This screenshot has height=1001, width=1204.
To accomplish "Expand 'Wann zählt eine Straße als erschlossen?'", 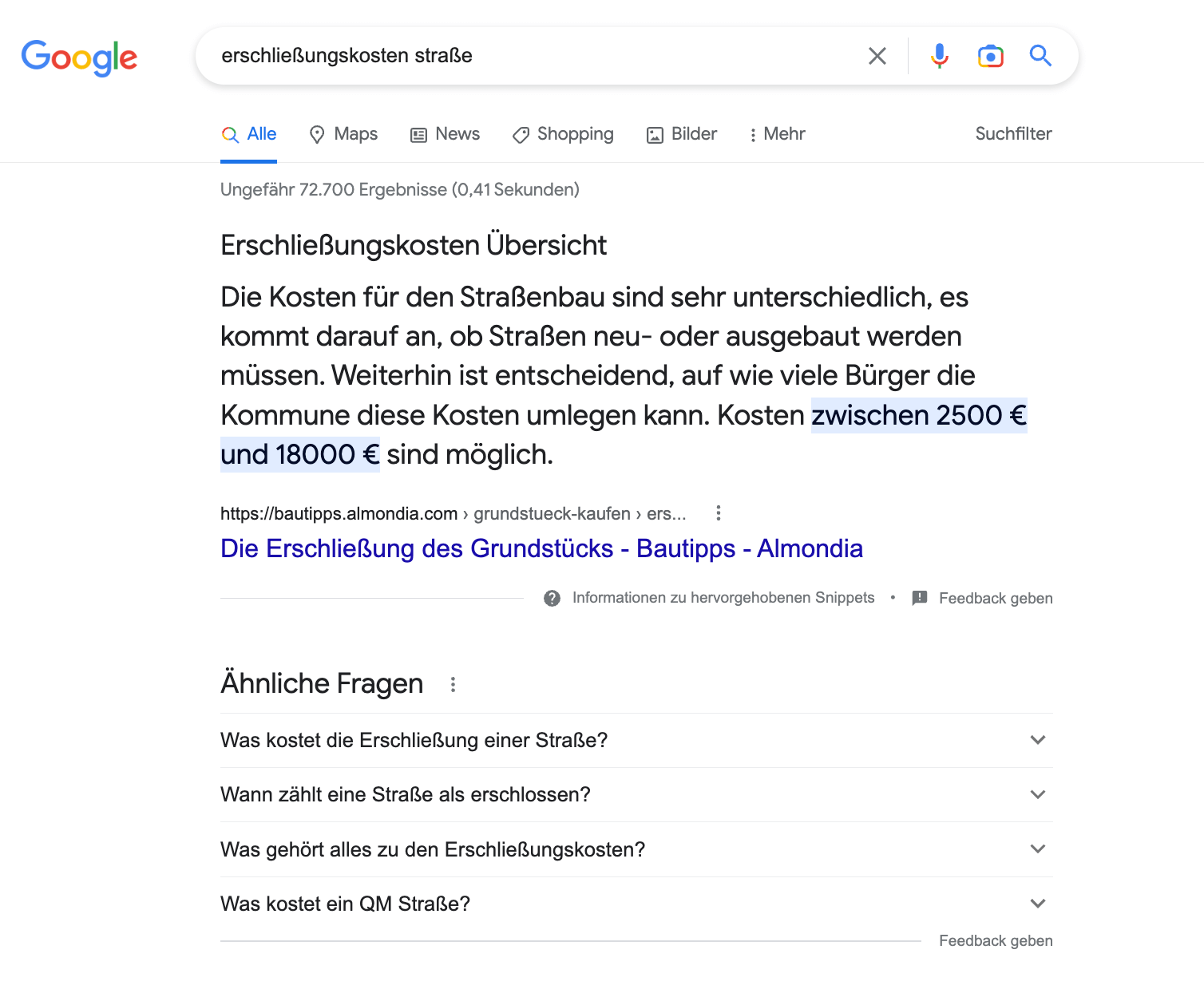I will point(637,794).
